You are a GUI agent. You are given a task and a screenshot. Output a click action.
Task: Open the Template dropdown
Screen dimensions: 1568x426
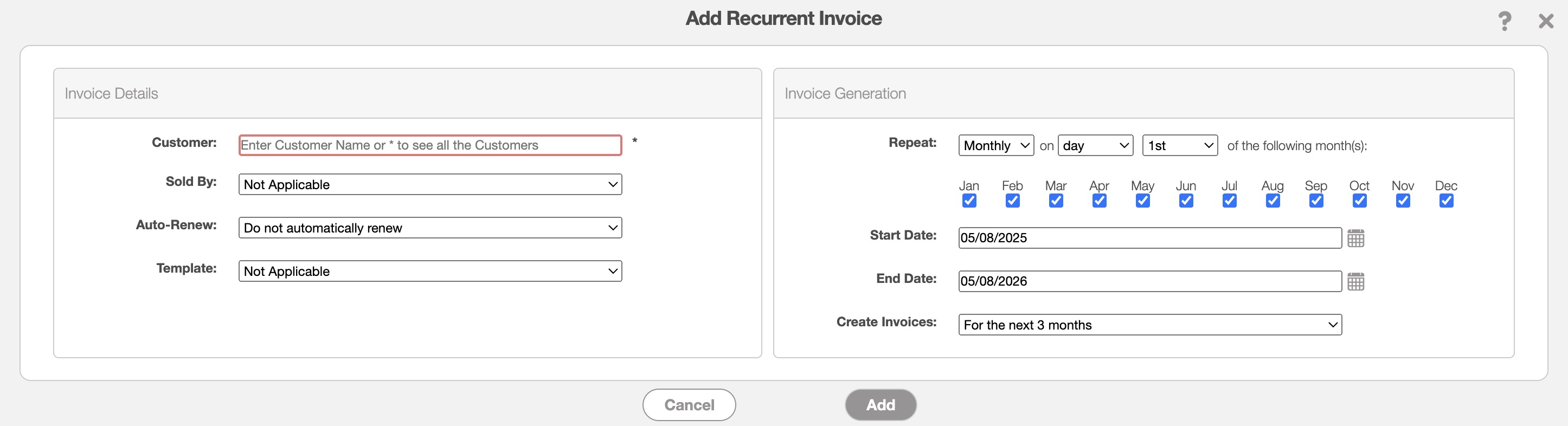pos(430,271)
